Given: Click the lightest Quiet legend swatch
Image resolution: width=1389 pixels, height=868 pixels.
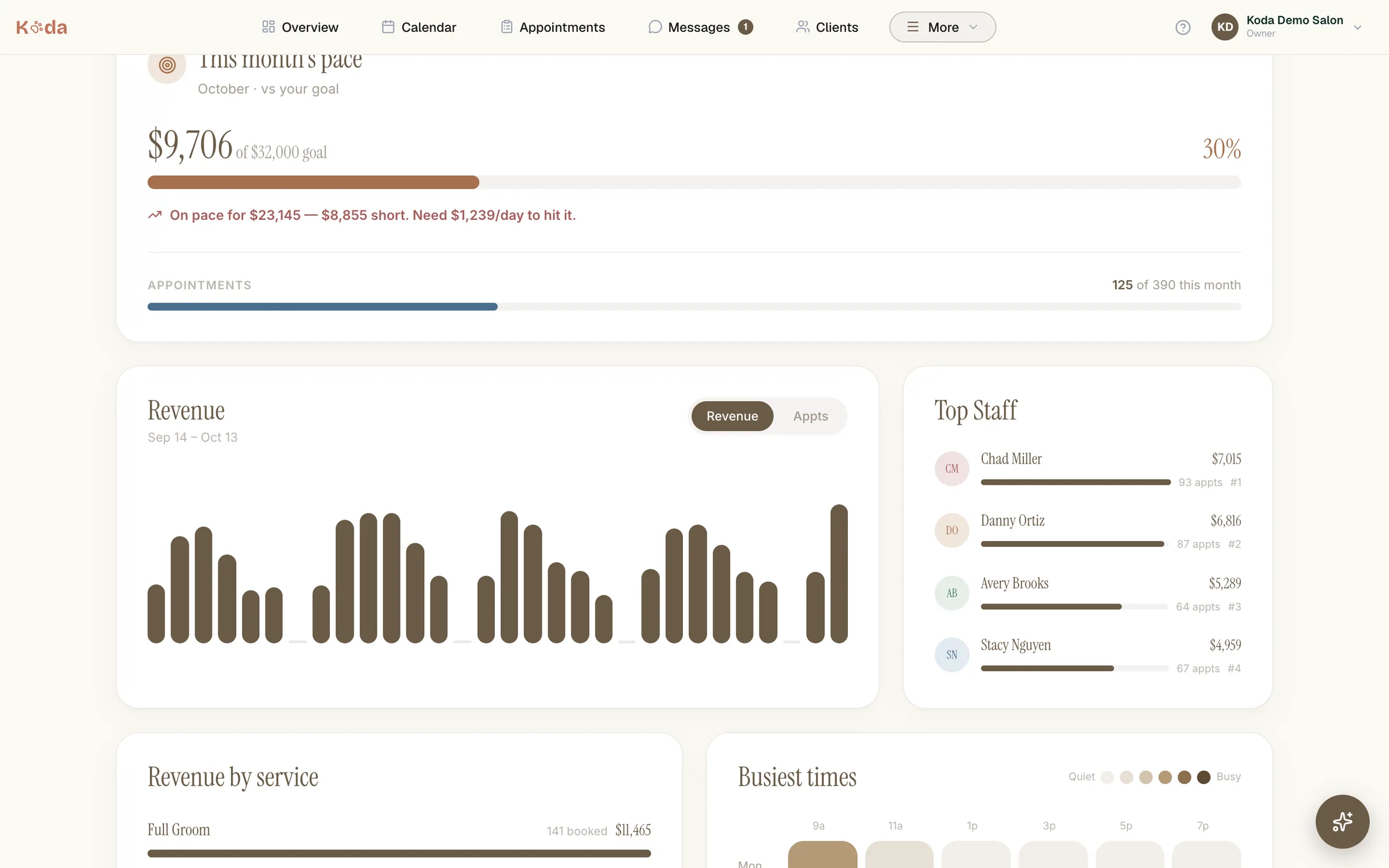Looking at the screenshot, I should click(1107, 777).
